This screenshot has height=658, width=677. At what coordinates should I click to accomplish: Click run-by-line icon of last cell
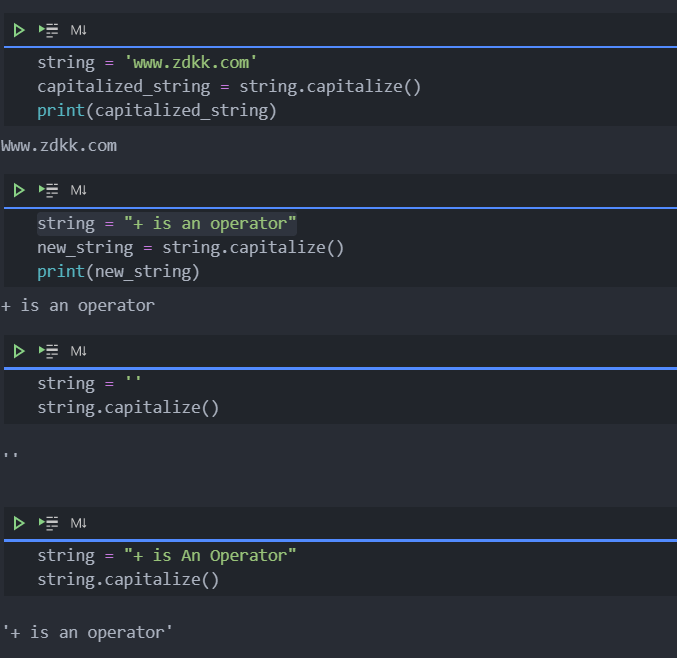pos(48,523)
